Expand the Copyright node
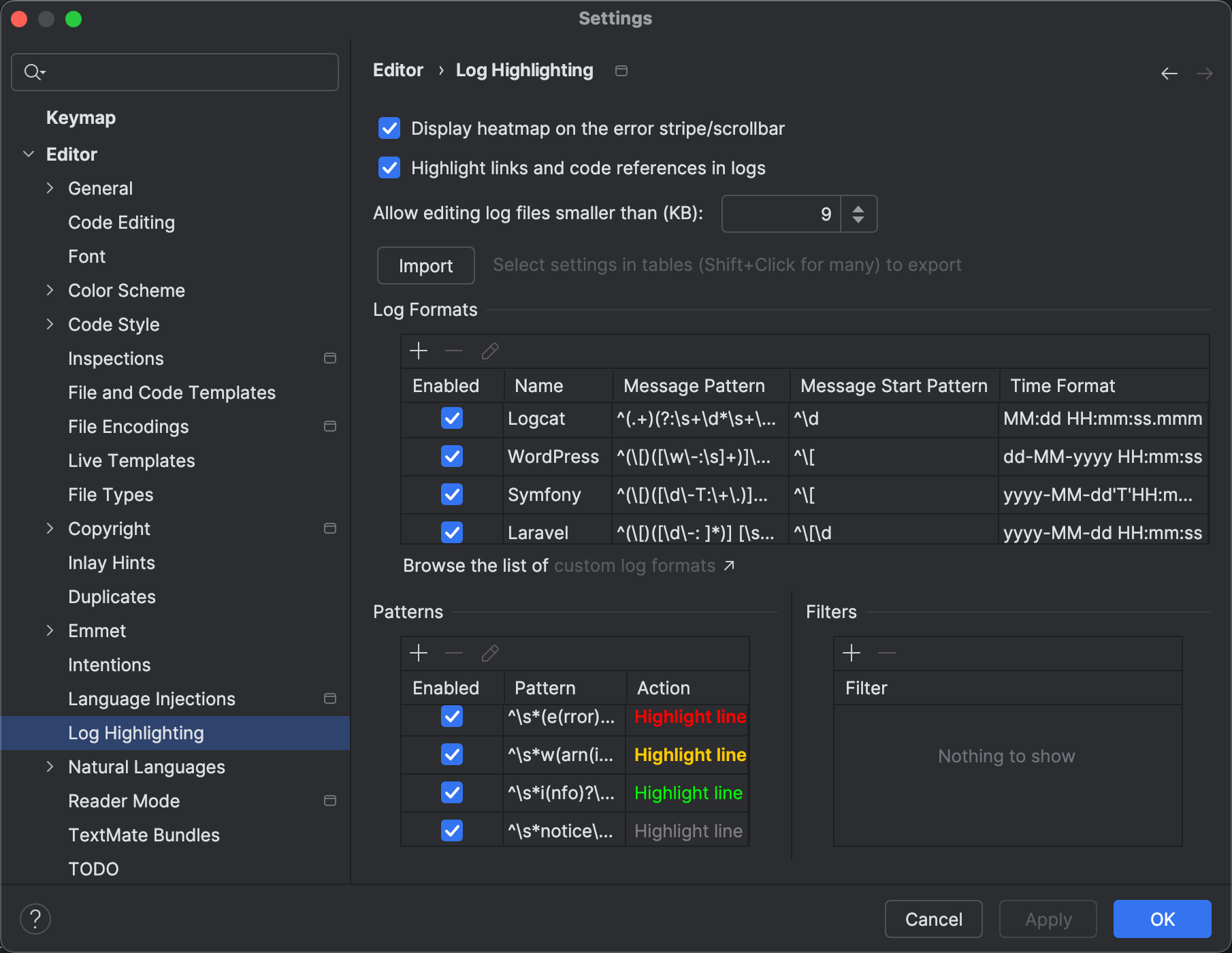Screen dimensions: 1232x953 50,528
